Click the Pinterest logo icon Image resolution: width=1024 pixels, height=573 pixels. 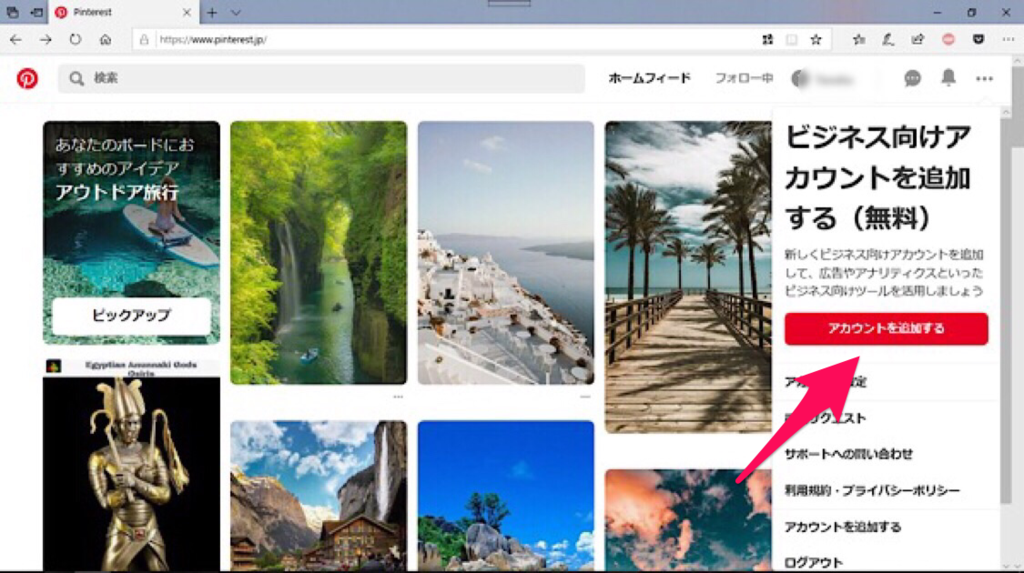click(27, 78)
